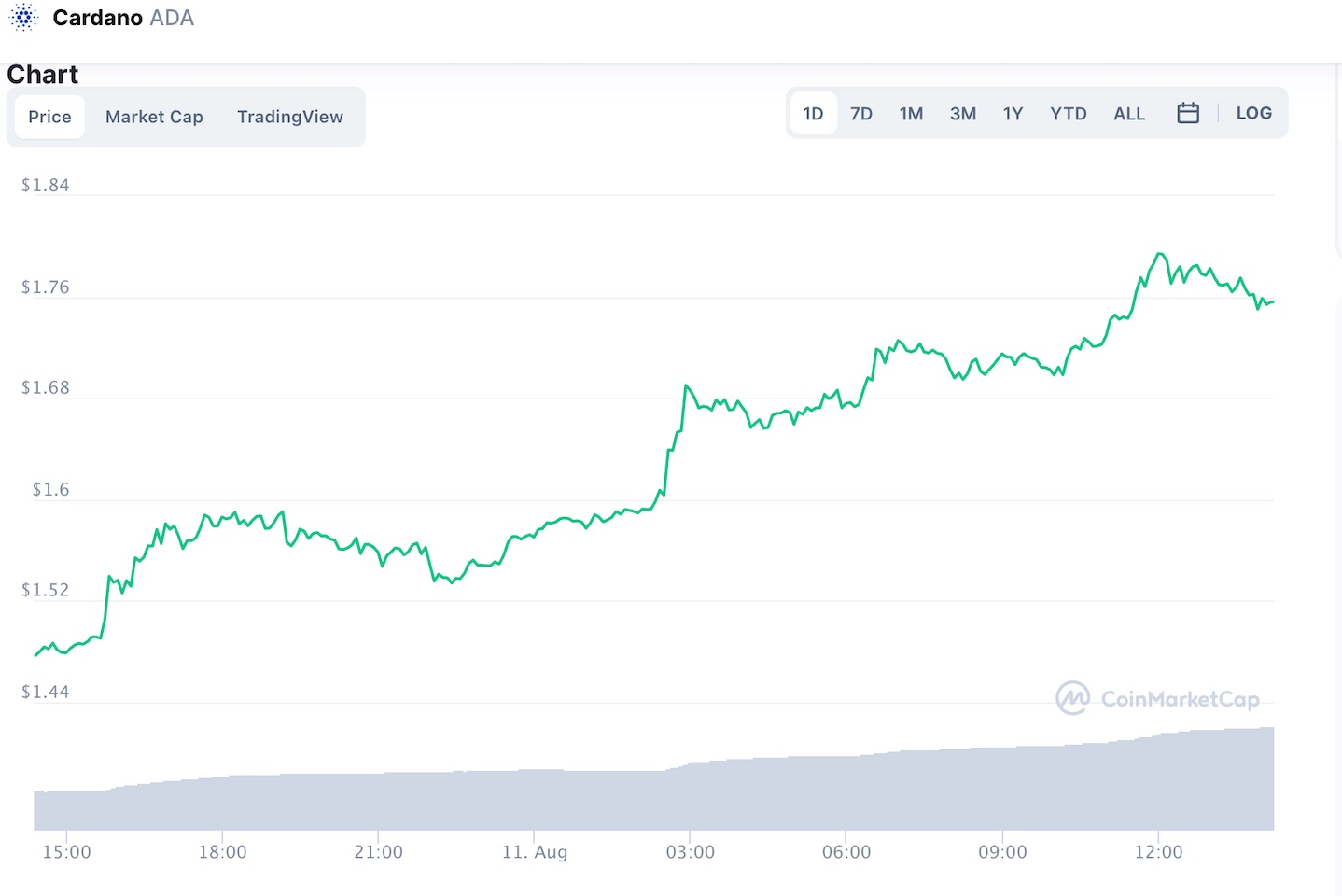Click the Cardano ADA title text
This screenshot has height=896, width=1342.
pos(123,18)
